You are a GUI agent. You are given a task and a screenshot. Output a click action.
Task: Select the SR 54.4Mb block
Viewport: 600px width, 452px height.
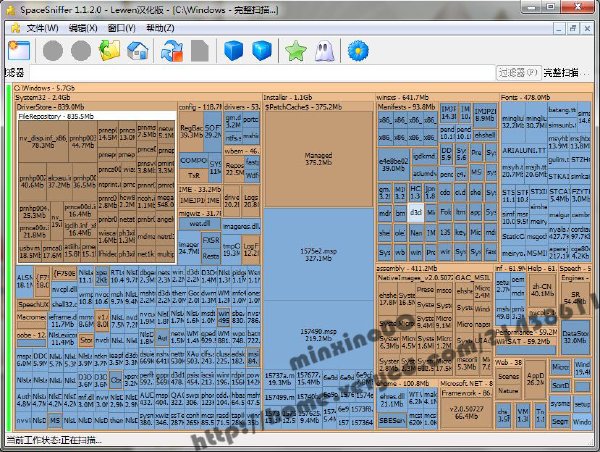pos(576,298)
